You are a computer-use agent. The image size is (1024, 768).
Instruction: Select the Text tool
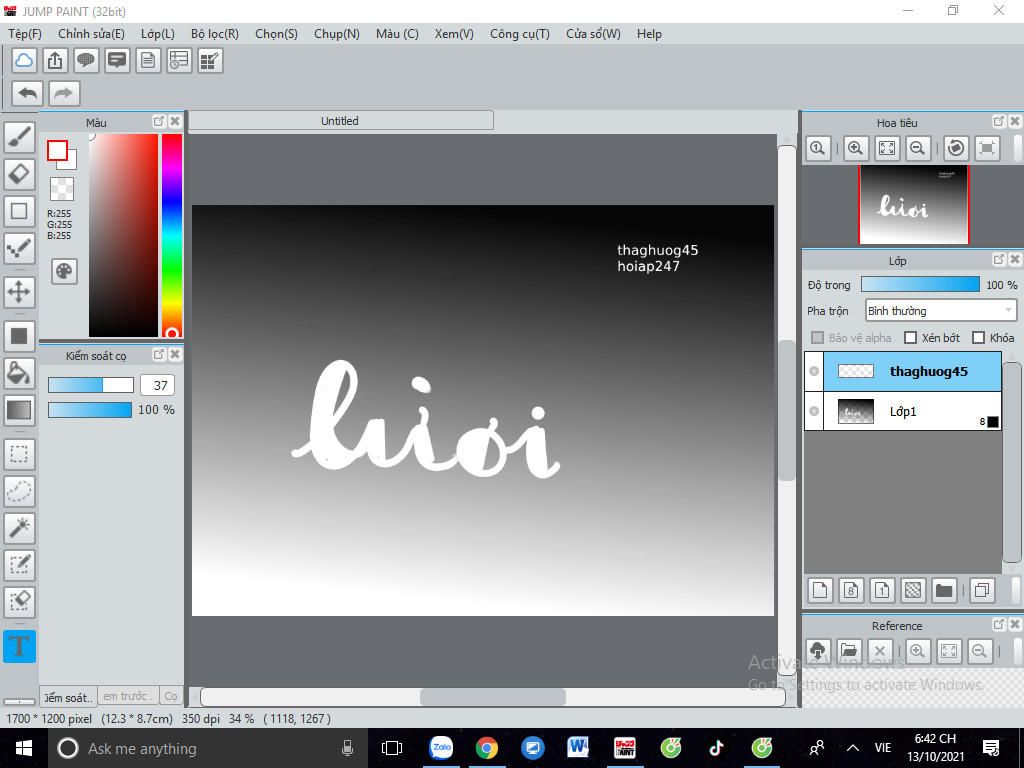coord(19,646)
